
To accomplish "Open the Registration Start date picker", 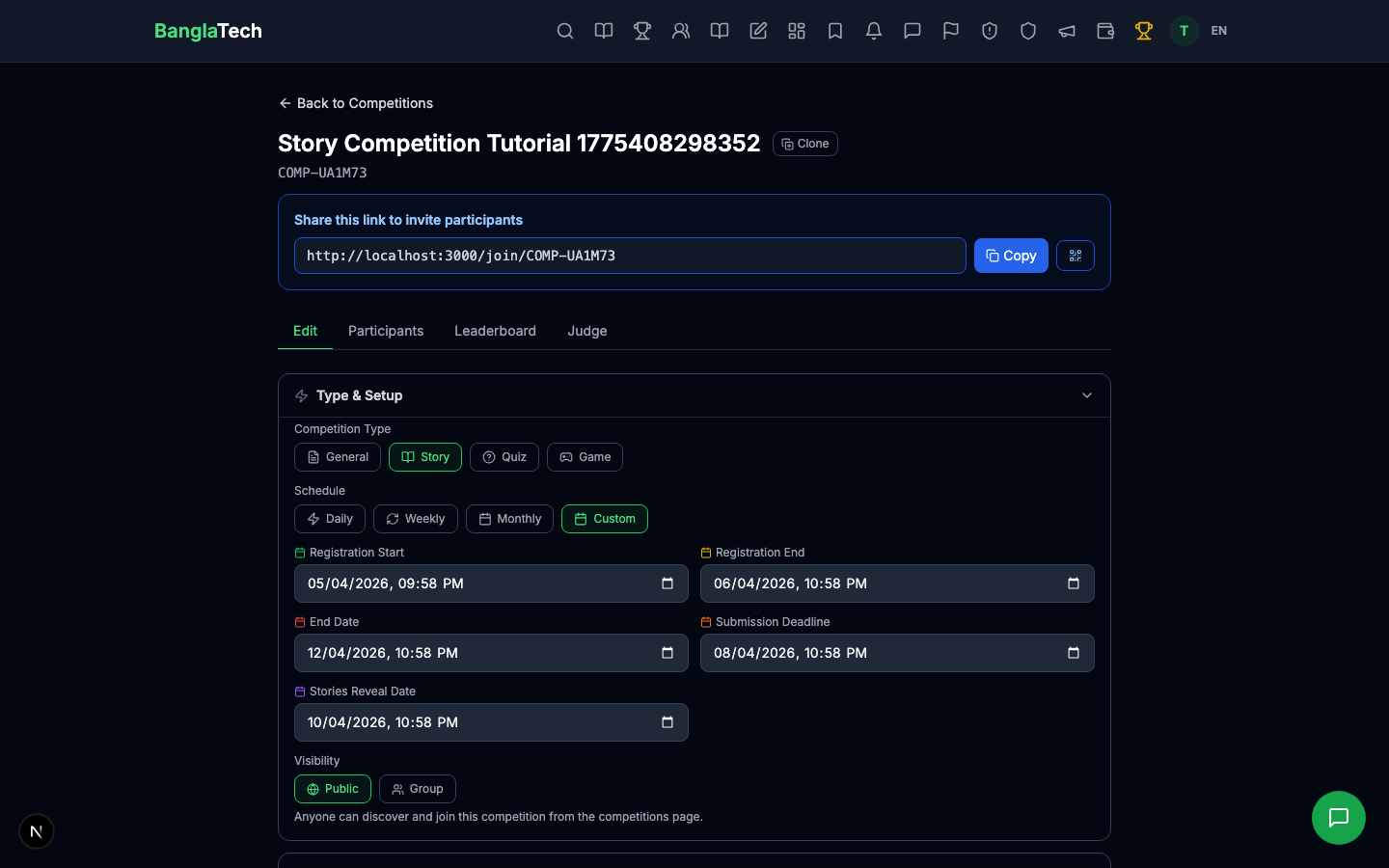I will (667, 583).
